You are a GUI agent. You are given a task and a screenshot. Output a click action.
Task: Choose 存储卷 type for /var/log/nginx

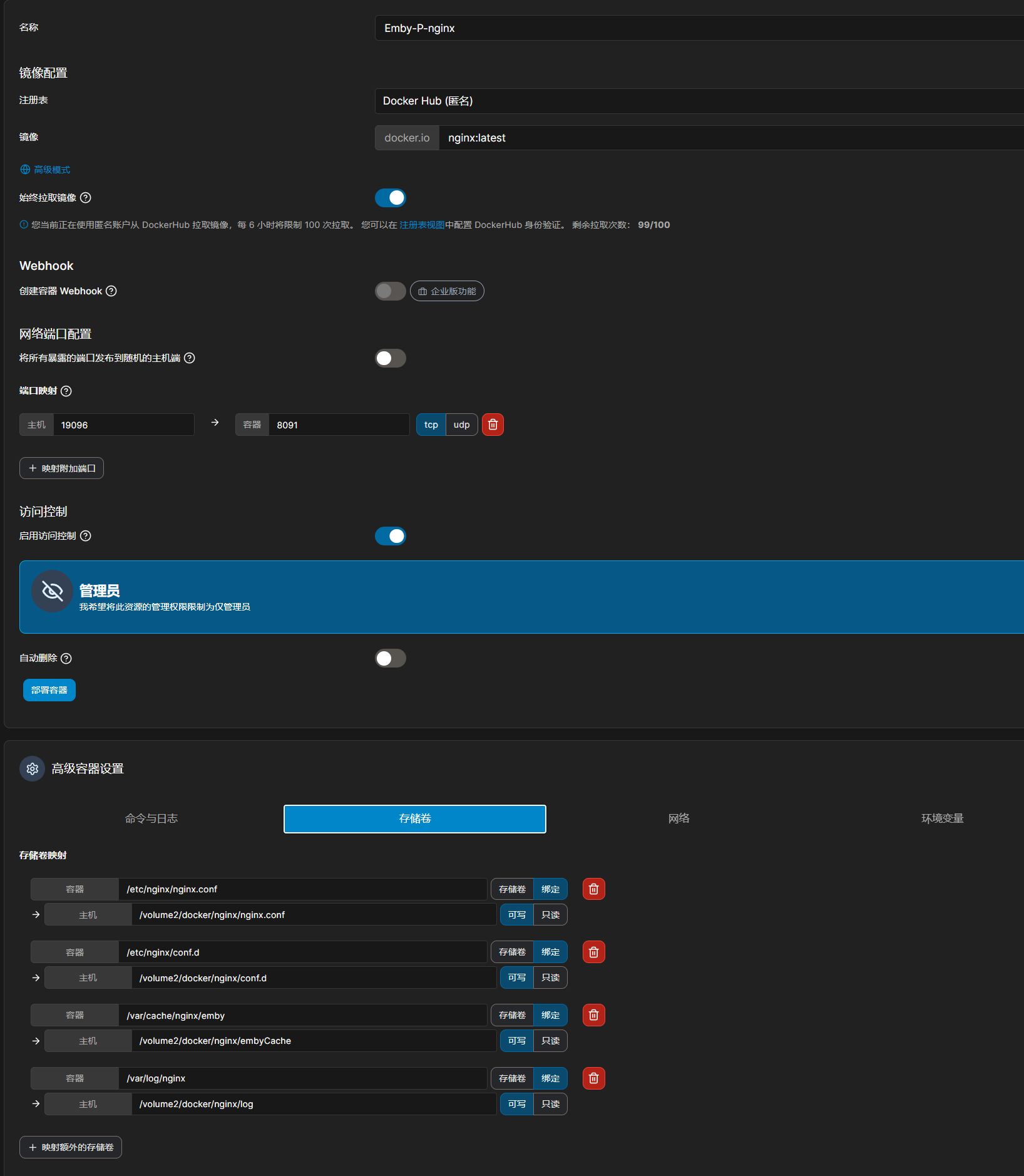pyautogui.click(x=513, y=1078)
